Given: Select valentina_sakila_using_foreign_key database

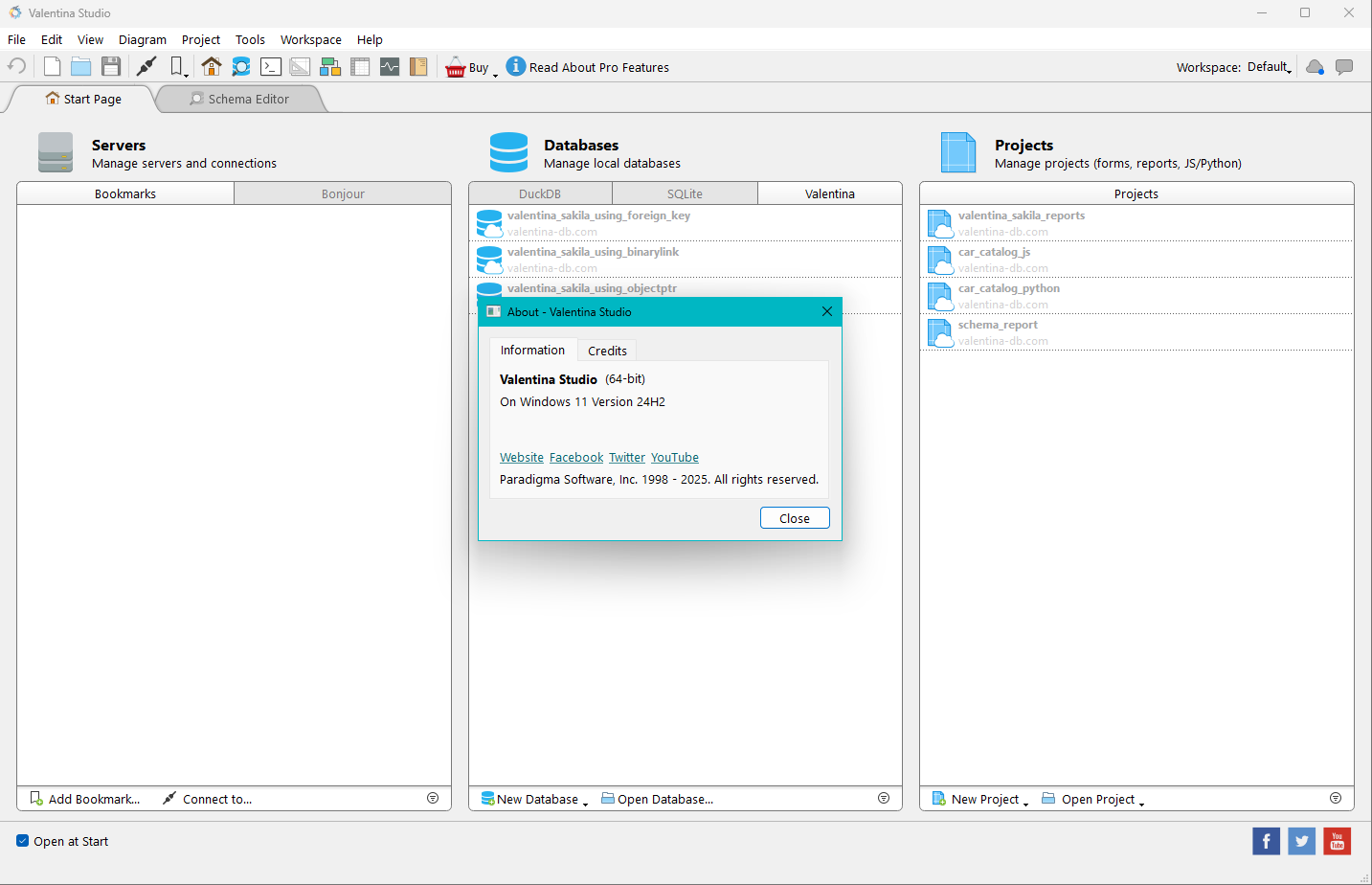Looking at the screenshot, I should click(686, 223).
